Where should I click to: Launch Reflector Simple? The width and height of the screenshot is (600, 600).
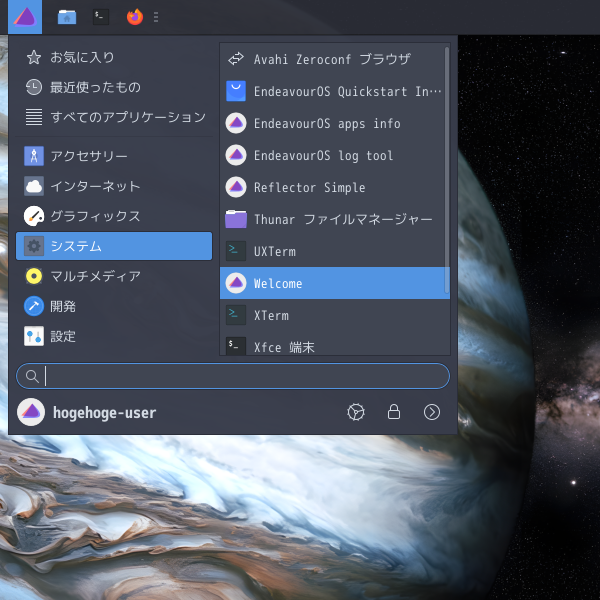click(x=332, y=187)
